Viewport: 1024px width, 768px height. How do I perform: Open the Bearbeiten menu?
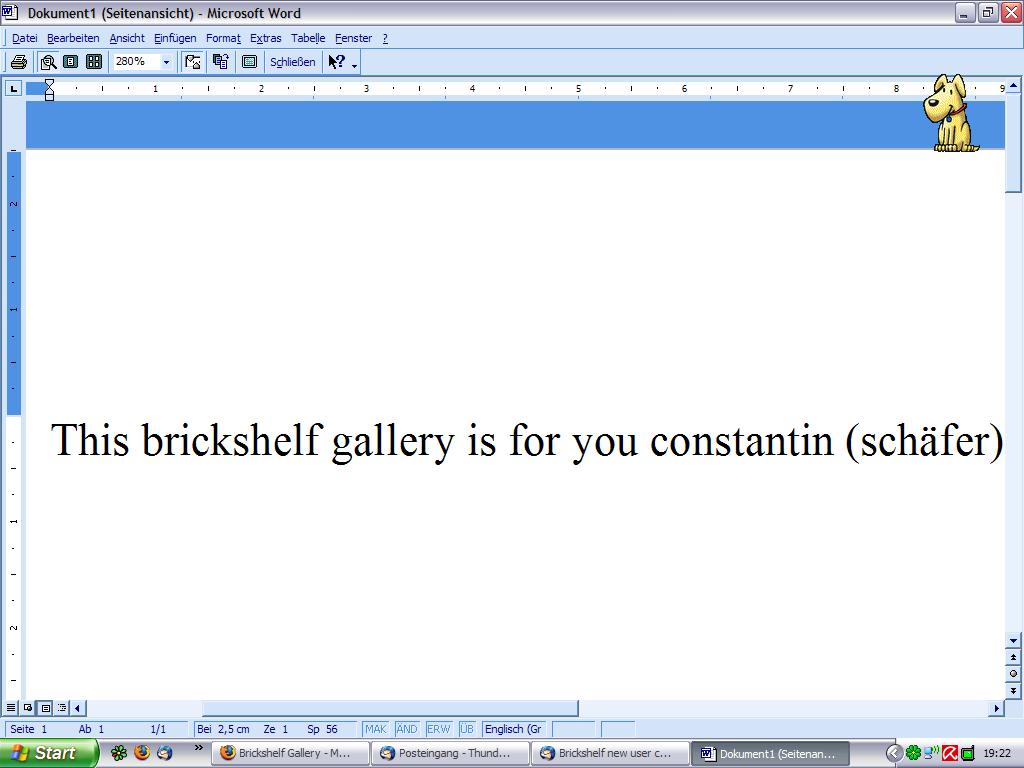pos(73,38)
